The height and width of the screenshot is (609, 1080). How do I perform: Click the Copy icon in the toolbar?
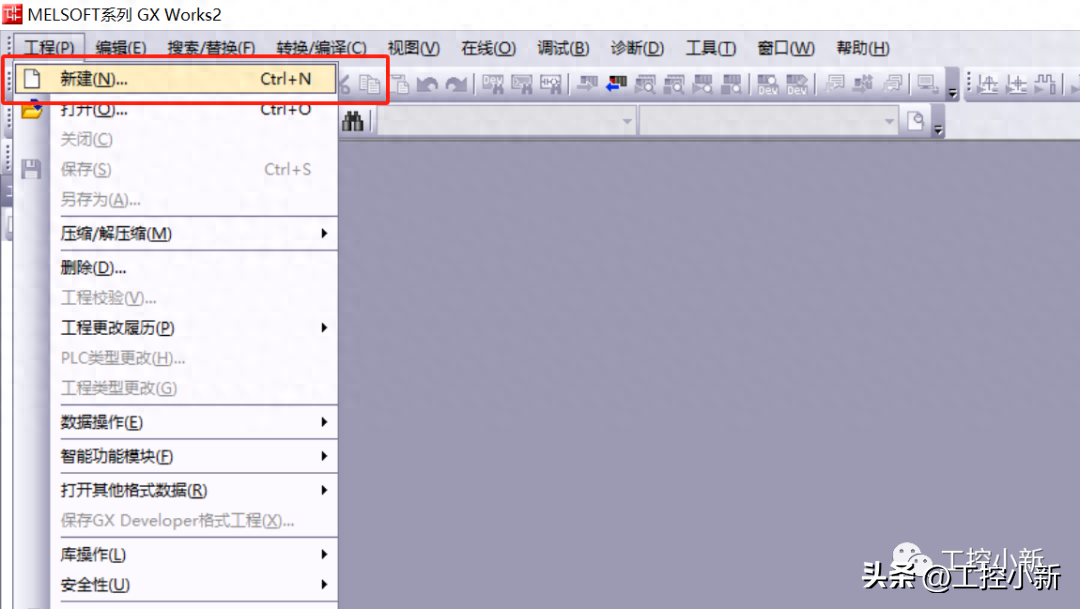pyautogui.click(x=372, y=85)
